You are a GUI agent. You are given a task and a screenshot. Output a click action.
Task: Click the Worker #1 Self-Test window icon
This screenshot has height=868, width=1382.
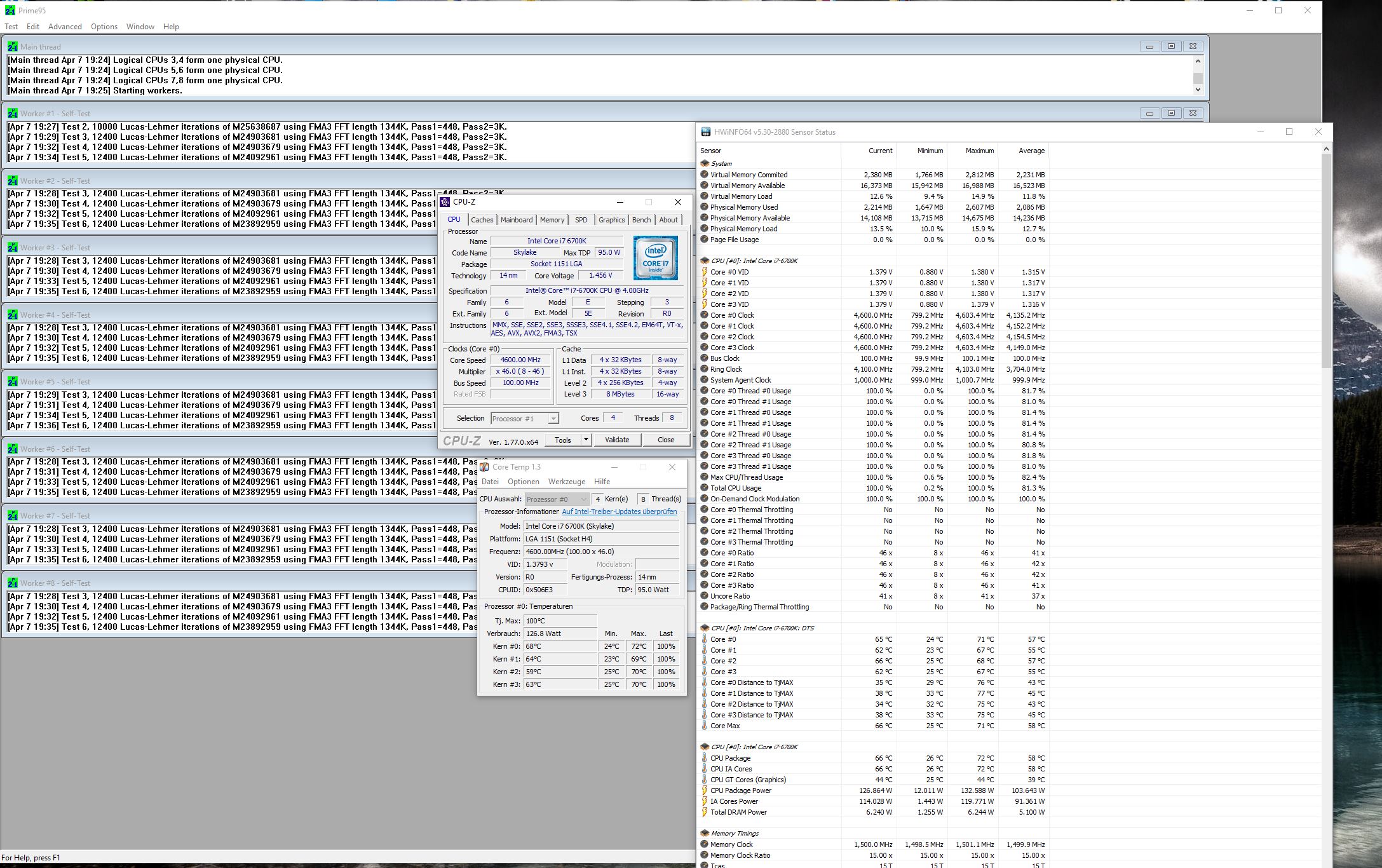pos(13,113)
